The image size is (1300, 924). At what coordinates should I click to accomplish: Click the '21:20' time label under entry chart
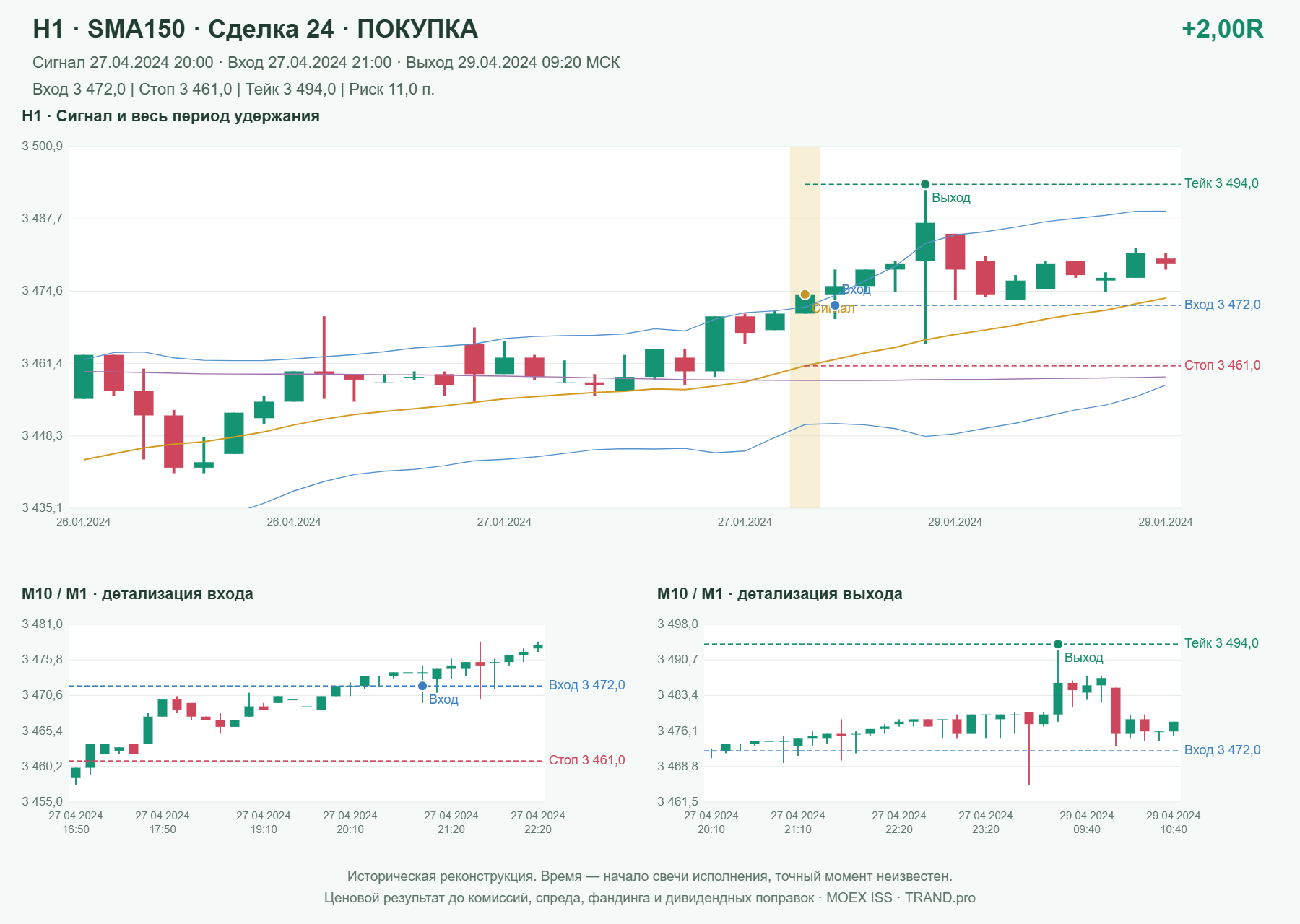(451, 829)
